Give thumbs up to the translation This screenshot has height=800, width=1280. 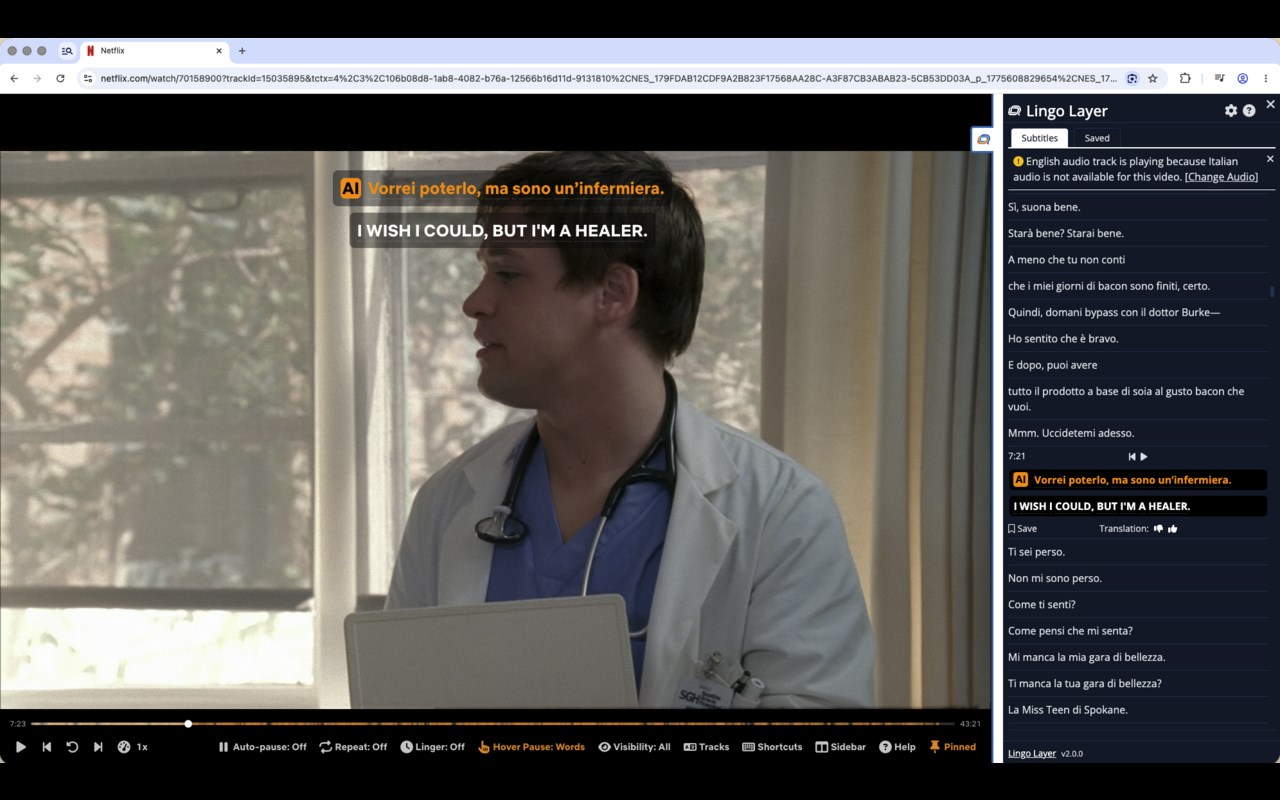(x=1173, y=529)
